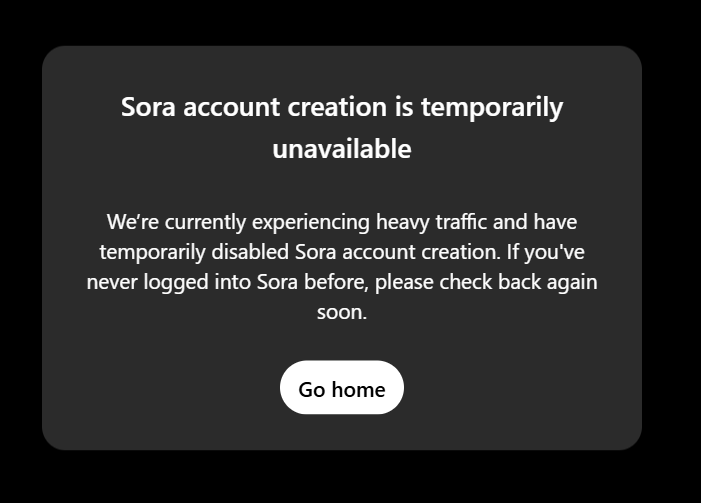Screen dimensions: 701x503
Task: Click the empty gray card area beside Go home
Action: pos(514,387)
